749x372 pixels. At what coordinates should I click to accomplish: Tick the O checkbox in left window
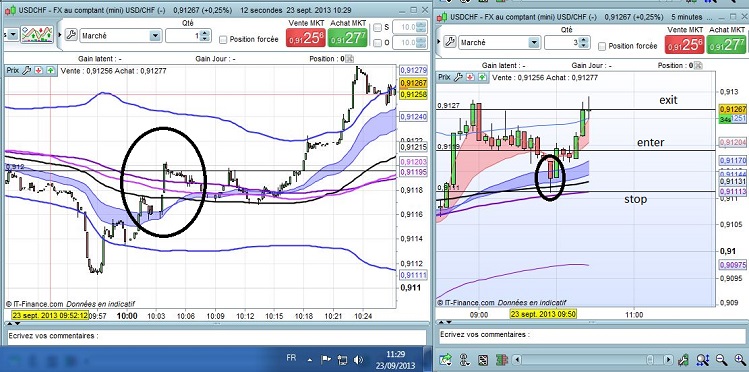point(377,43)
